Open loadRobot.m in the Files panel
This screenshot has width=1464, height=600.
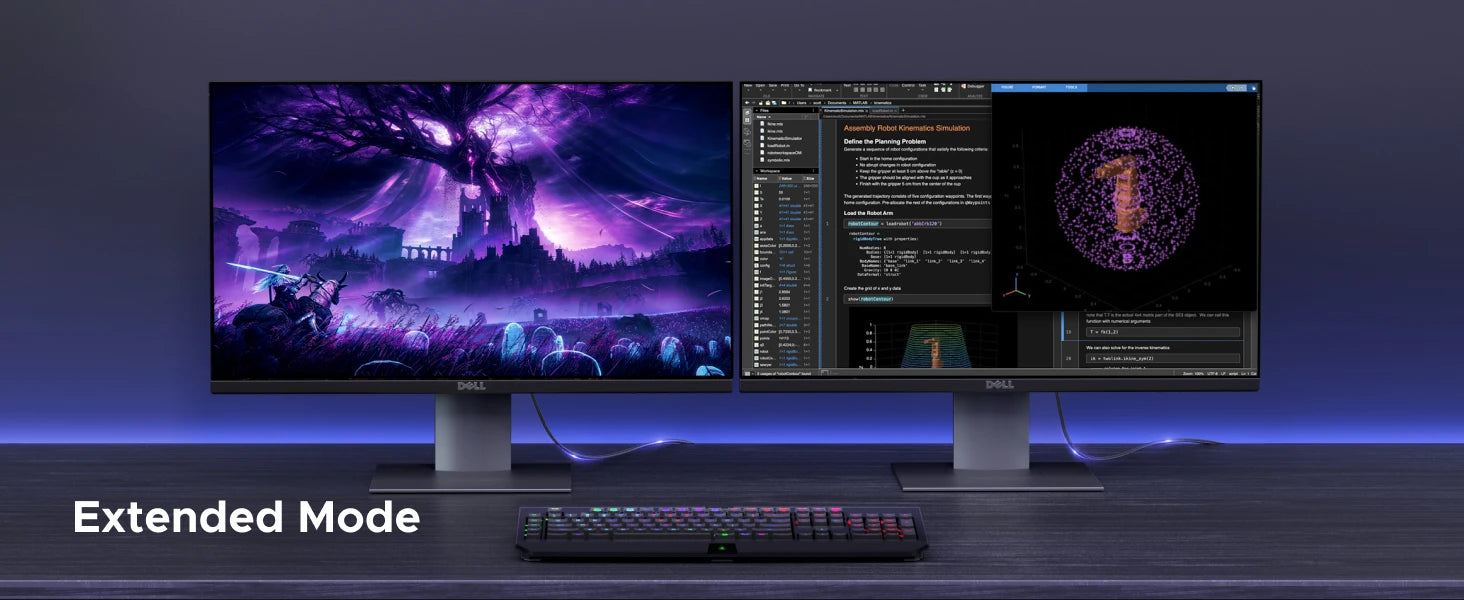pyautogui.click(x=775, y=146)
